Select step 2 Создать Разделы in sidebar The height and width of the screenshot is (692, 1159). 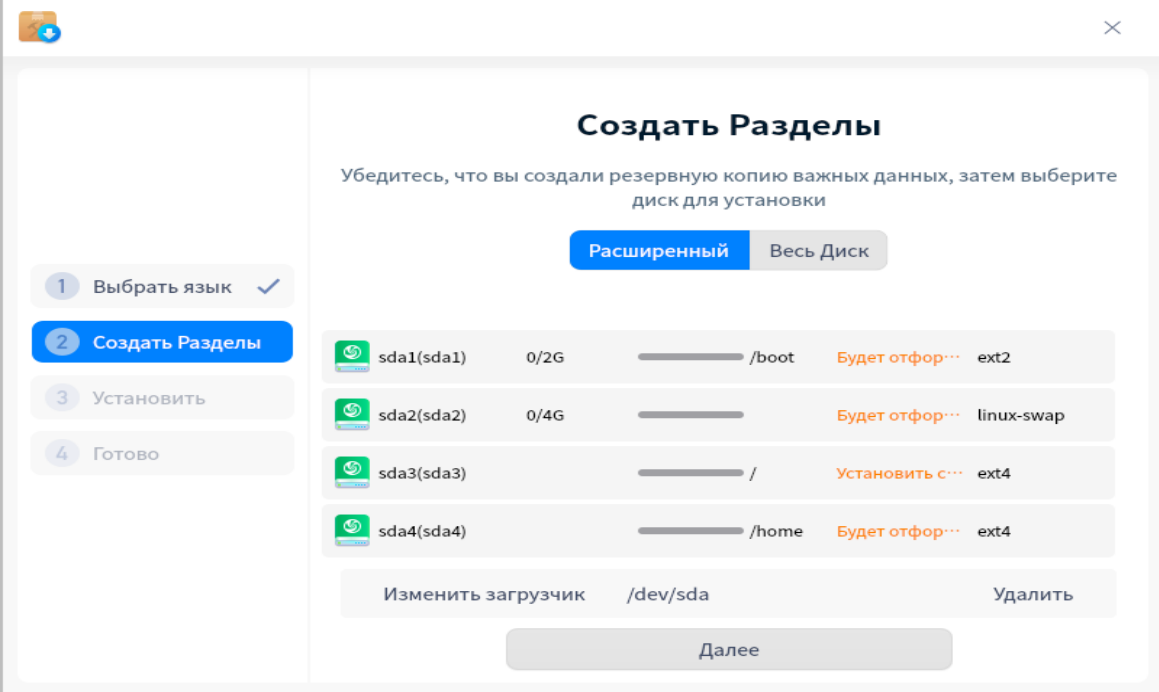tap(162, 343)
